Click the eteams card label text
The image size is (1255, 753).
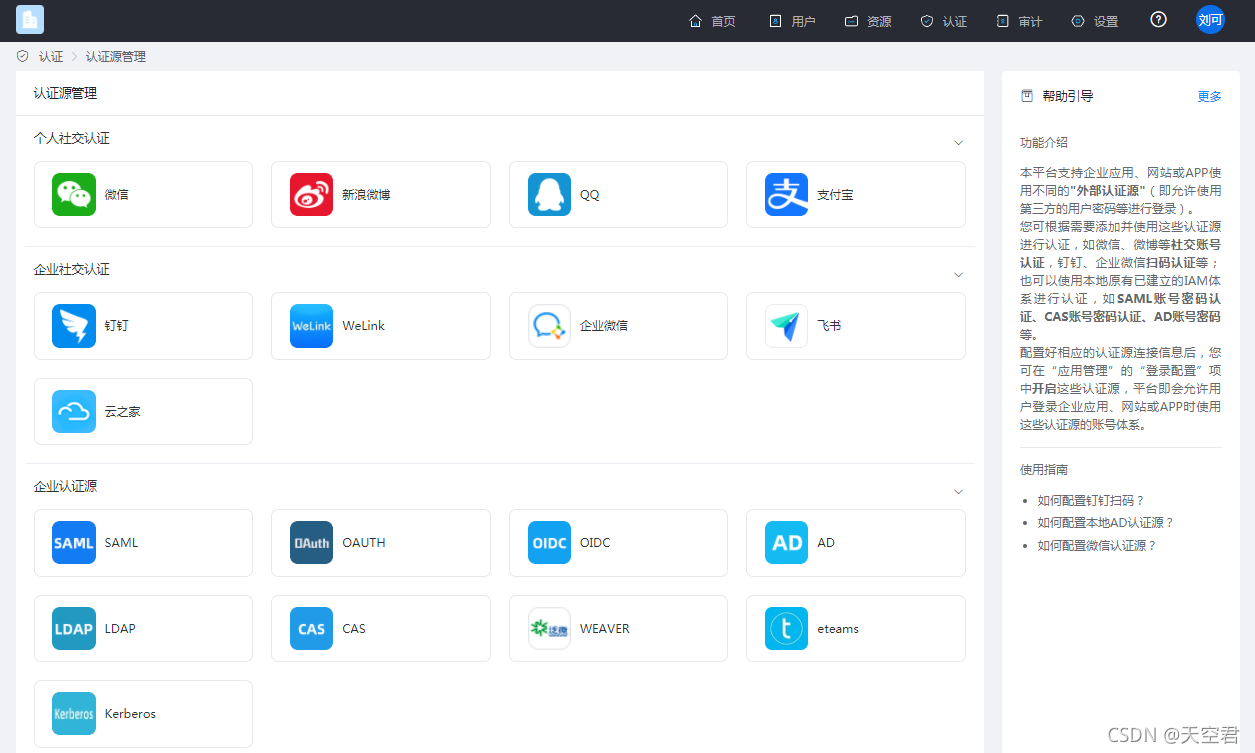pos(838,629)
